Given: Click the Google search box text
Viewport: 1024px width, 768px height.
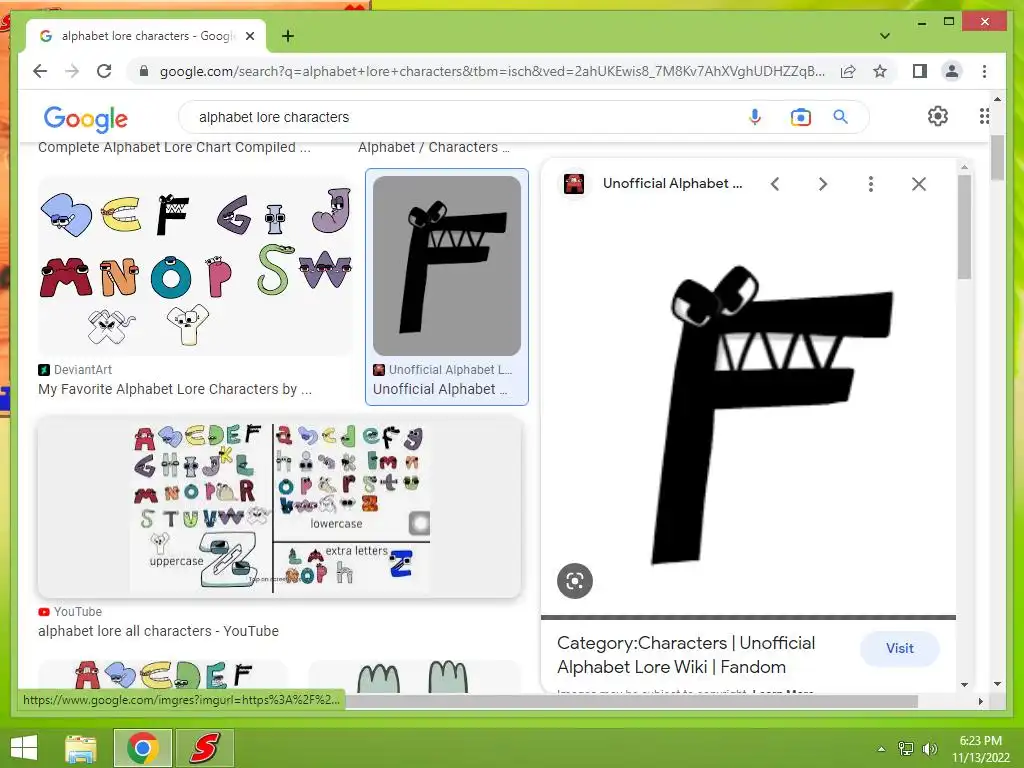Looking at the screenshot, I should click(274, 117).
